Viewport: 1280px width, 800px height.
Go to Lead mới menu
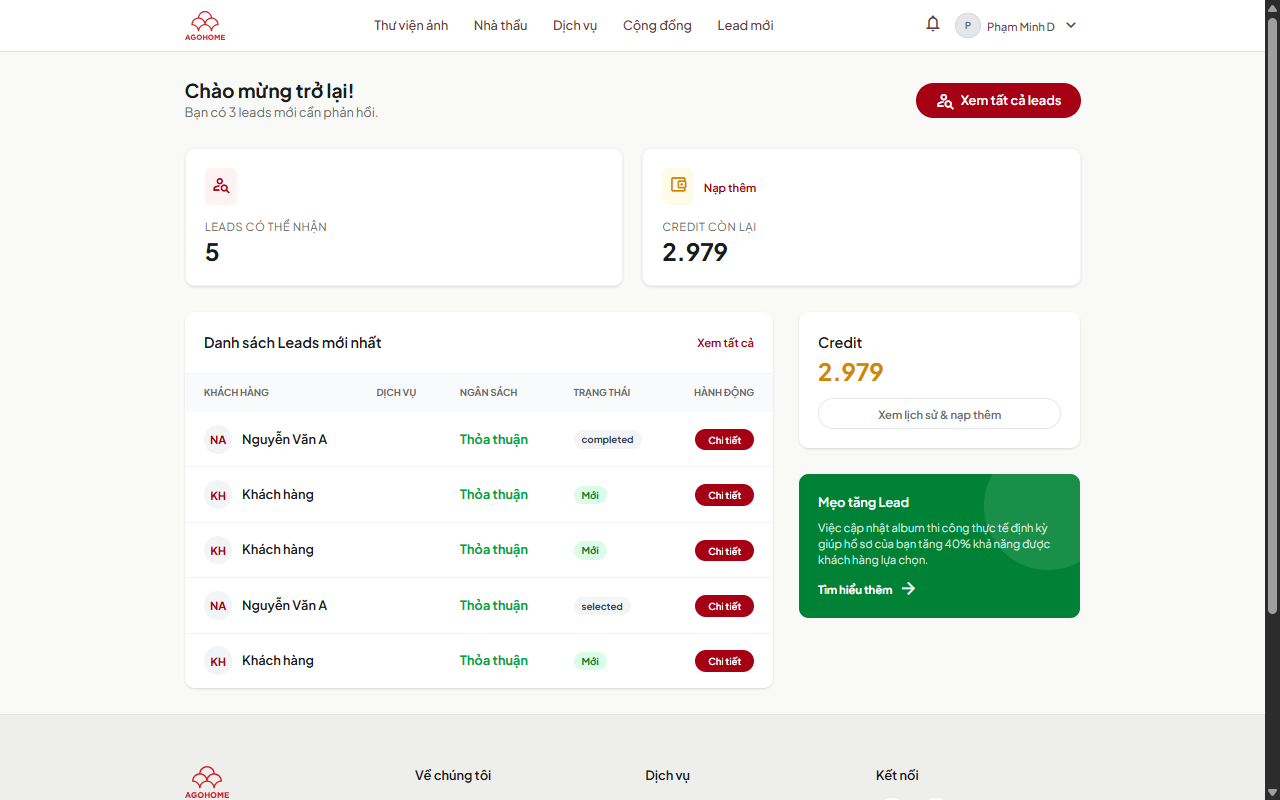[745, 26]
